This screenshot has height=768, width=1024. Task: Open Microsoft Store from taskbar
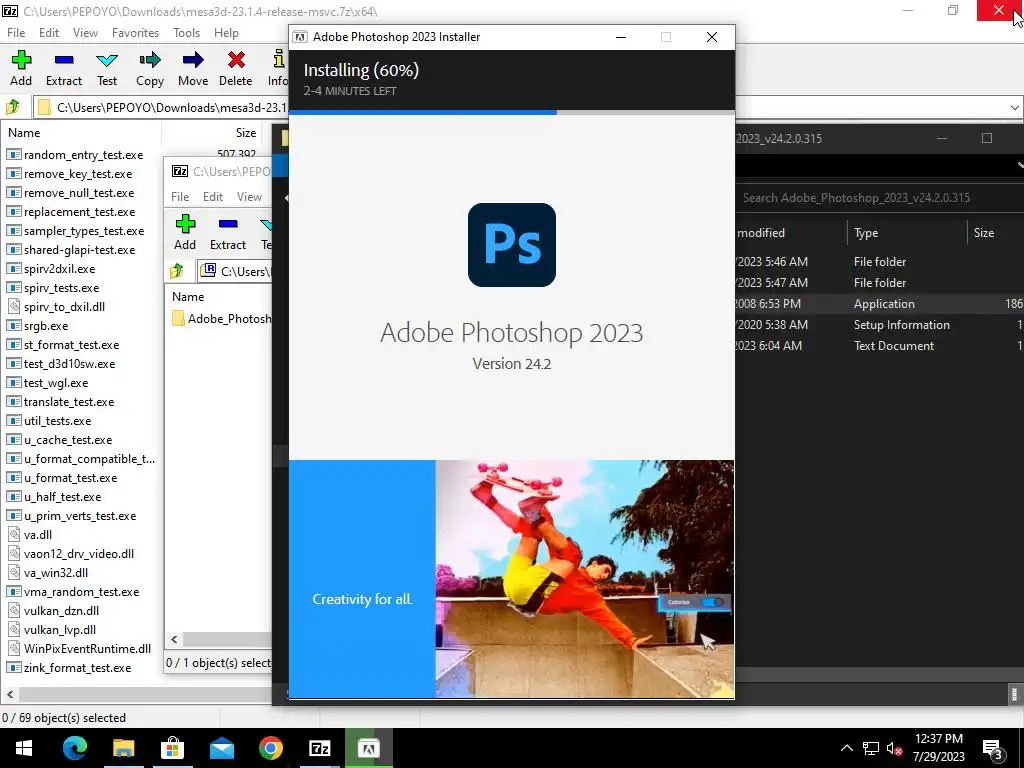pyautogui.click(x=172, y=748)
